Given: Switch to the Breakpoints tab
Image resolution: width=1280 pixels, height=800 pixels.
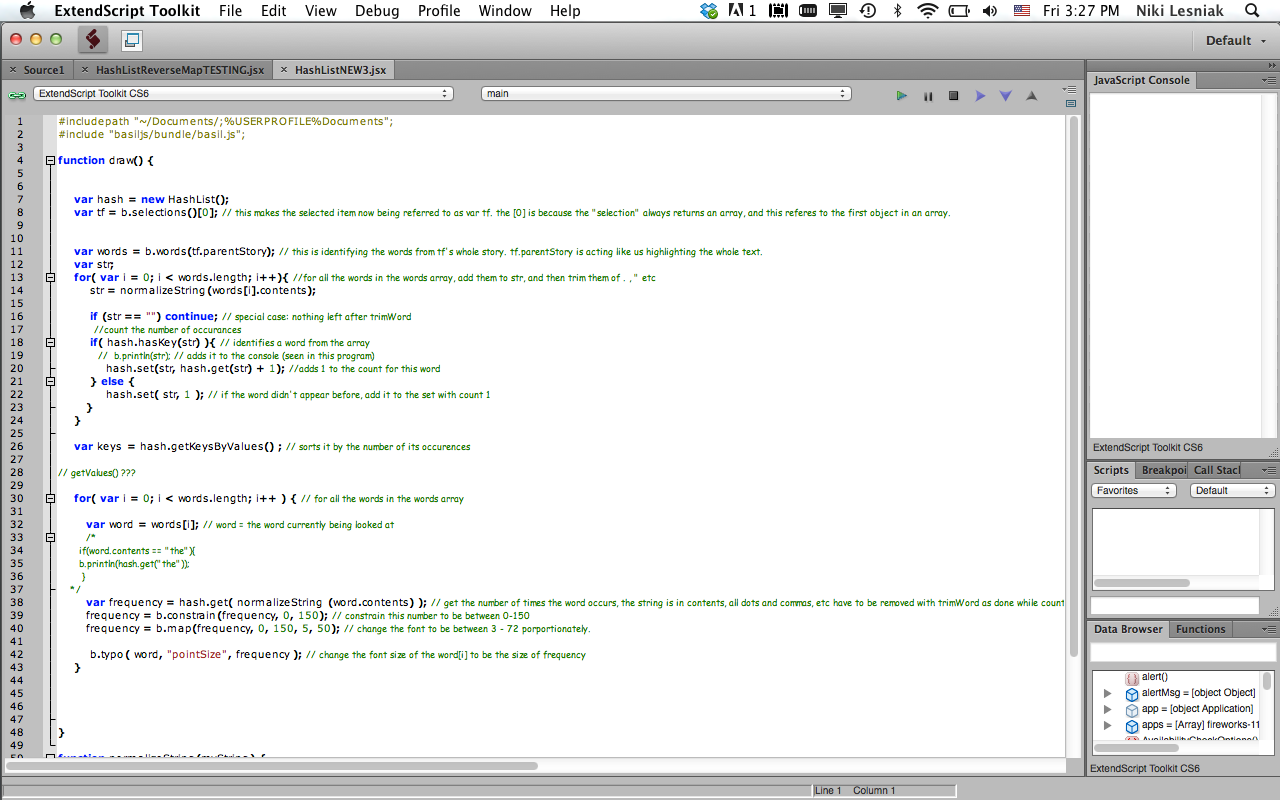Looking at the screenshot, I should pos(1162,470).
